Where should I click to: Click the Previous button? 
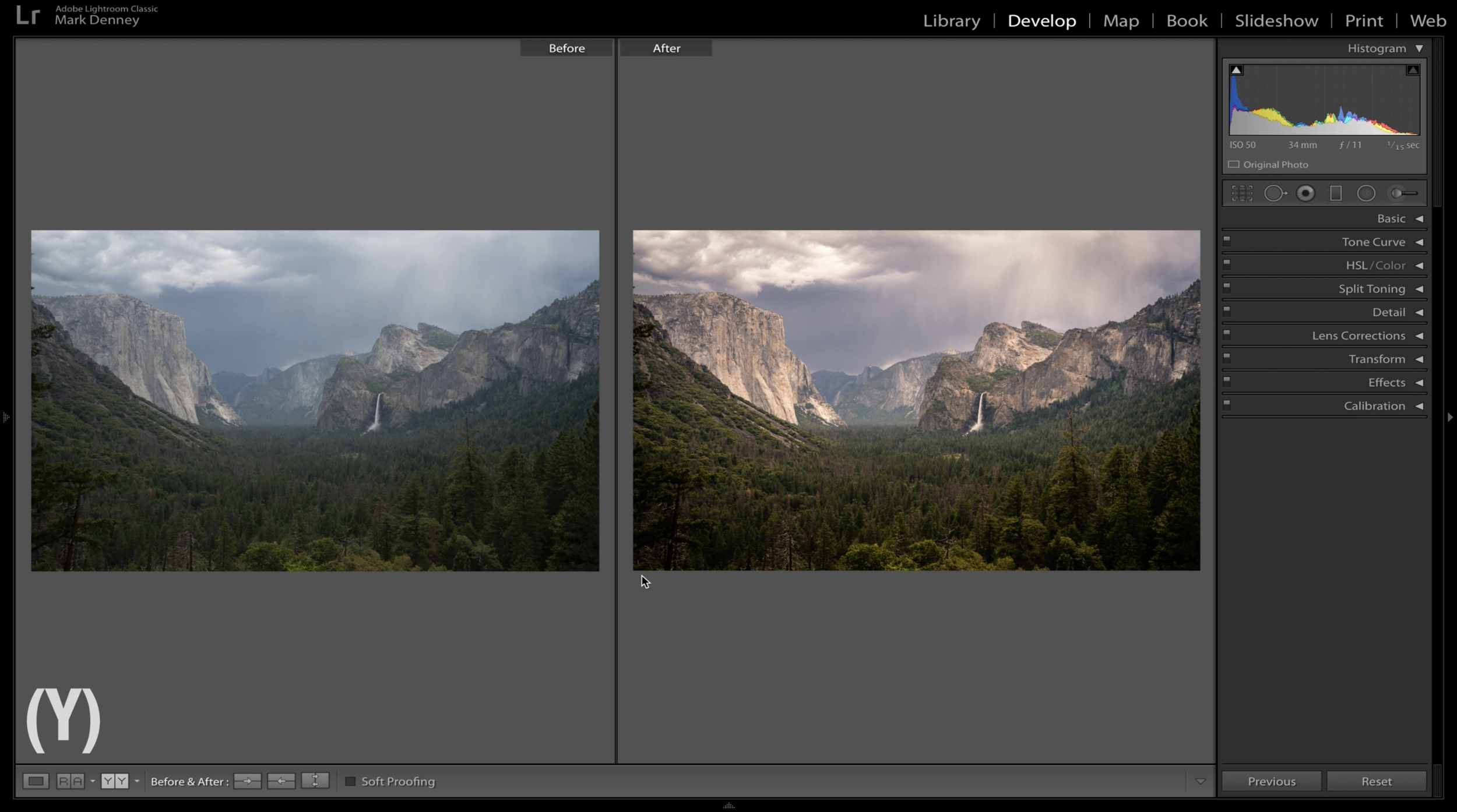(1272, 781)
